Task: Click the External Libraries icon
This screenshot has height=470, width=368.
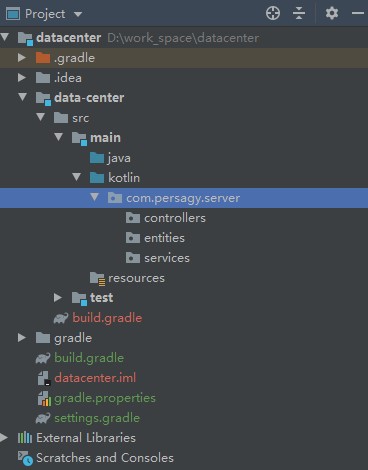Action: [25, 438]
